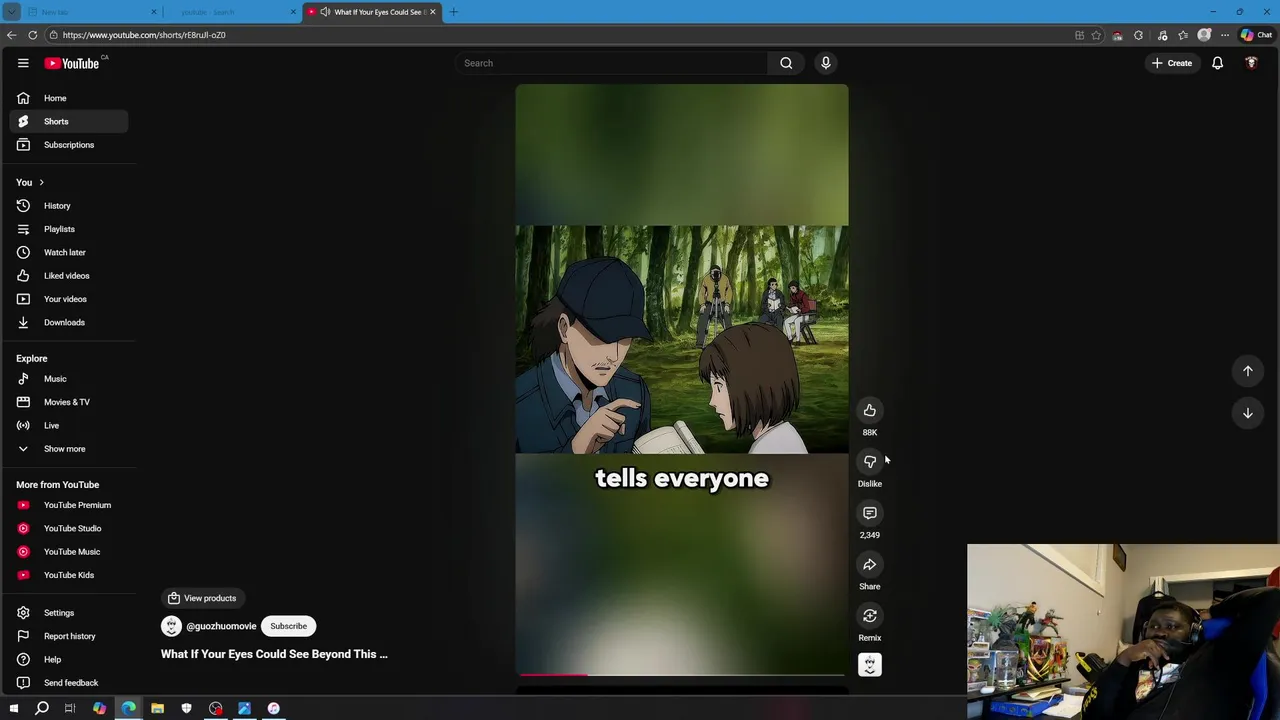Open the tab actions dropdown
Screen dimensions: 1280x720
coord(11,12)
